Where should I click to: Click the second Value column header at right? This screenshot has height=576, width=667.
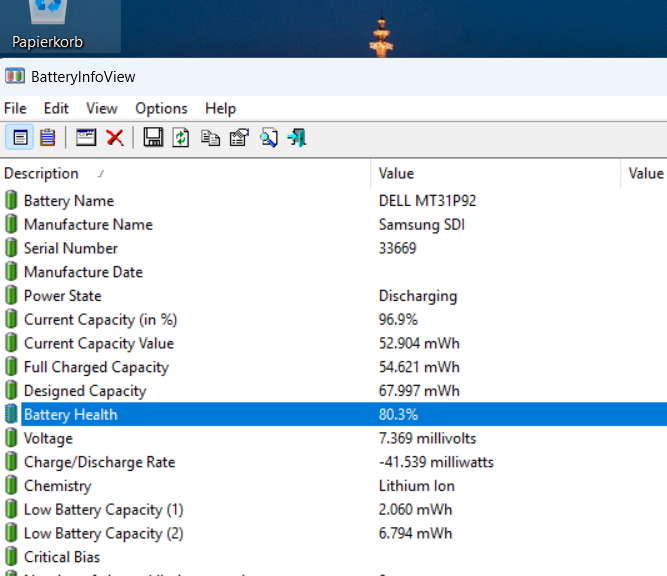(x=644, y=174)
